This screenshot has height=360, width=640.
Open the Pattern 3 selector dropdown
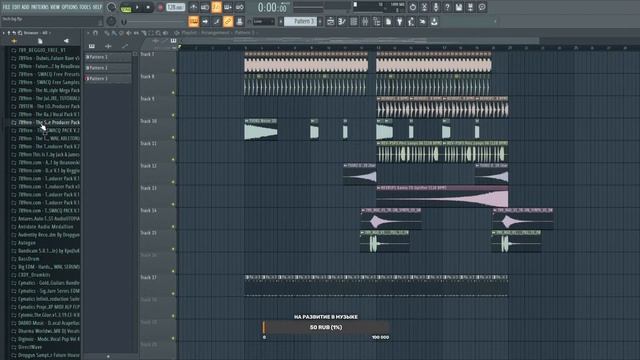coord(300,21)
